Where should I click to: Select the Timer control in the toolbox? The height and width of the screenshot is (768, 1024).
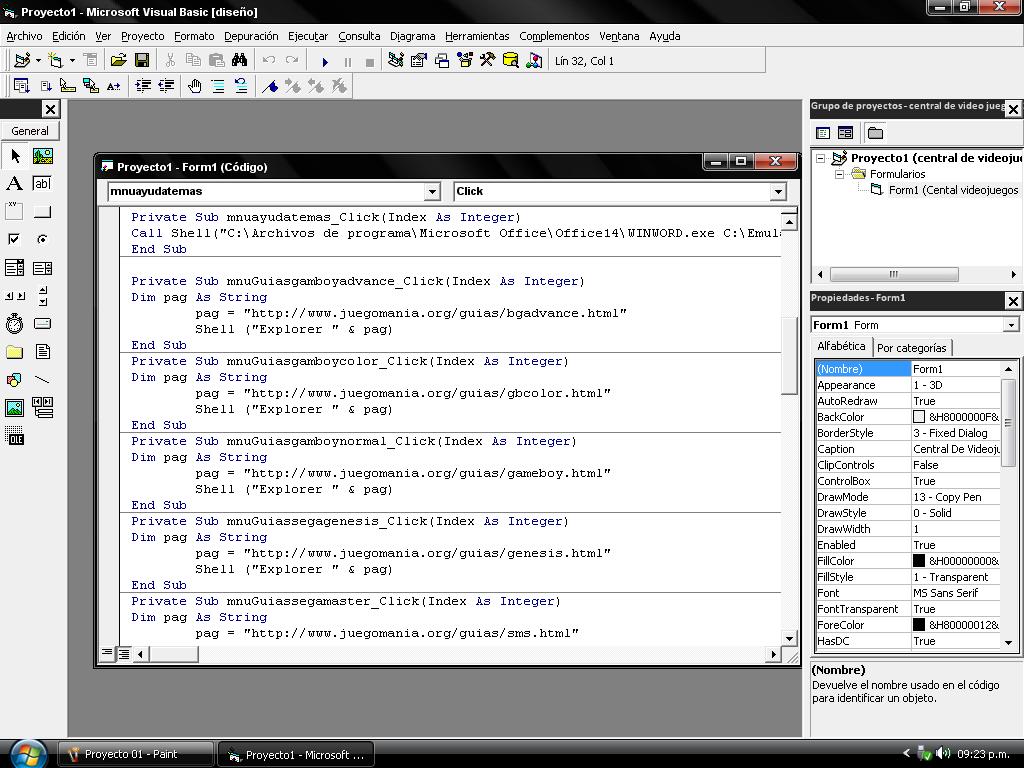coord(14,323)
